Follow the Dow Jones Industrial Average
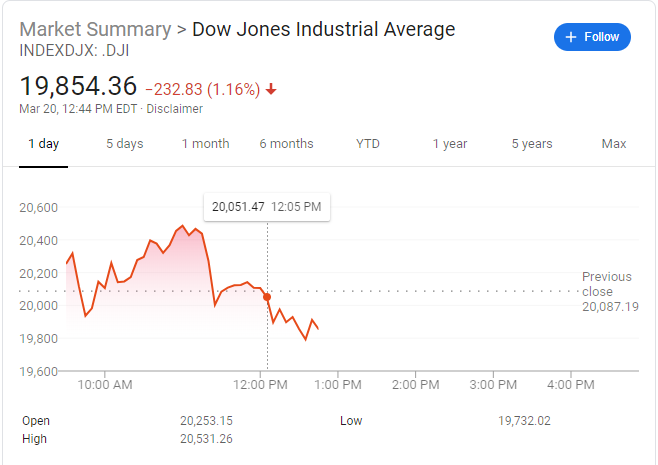Screen dimensions: 658x465 tap(592, 37)
